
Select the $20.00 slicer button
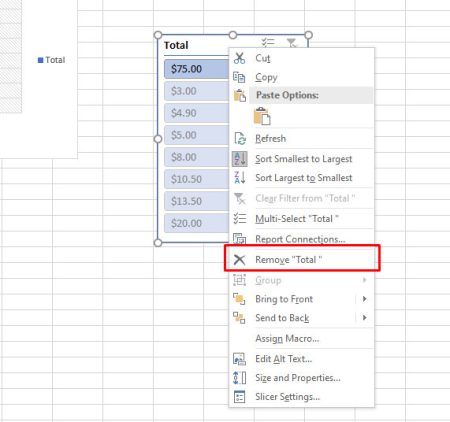point(197,223)
